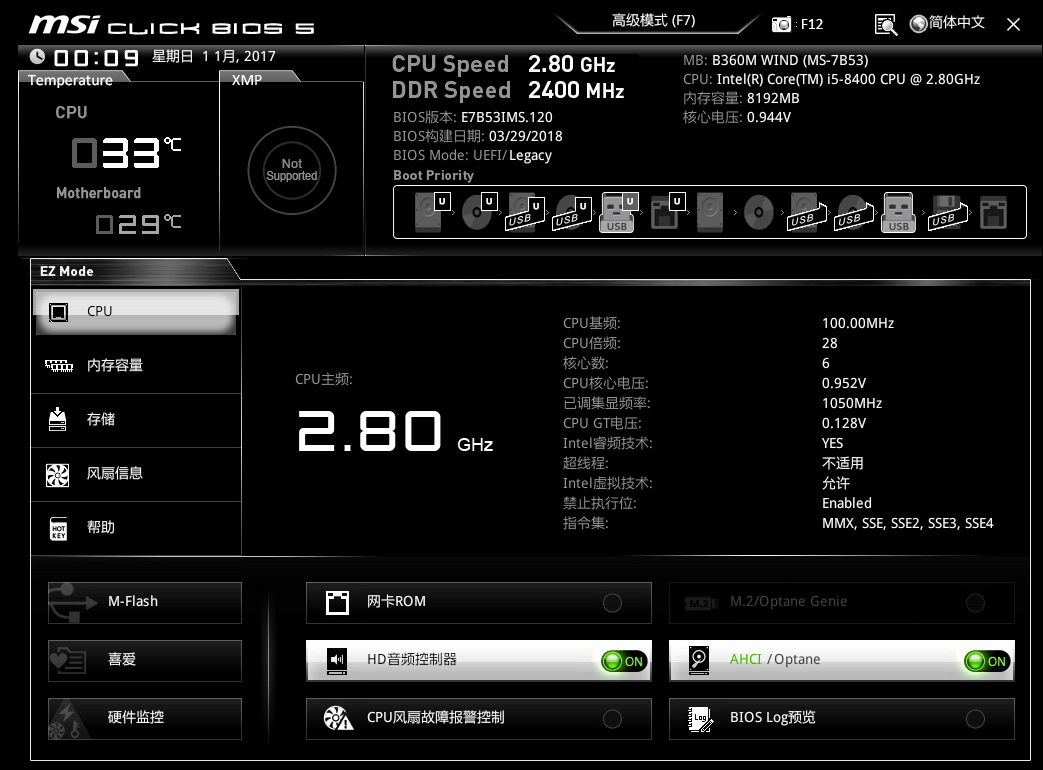Click the BIOS build date 03/29/2018
The image size is (1043, 770).
(x=525, y=136)
